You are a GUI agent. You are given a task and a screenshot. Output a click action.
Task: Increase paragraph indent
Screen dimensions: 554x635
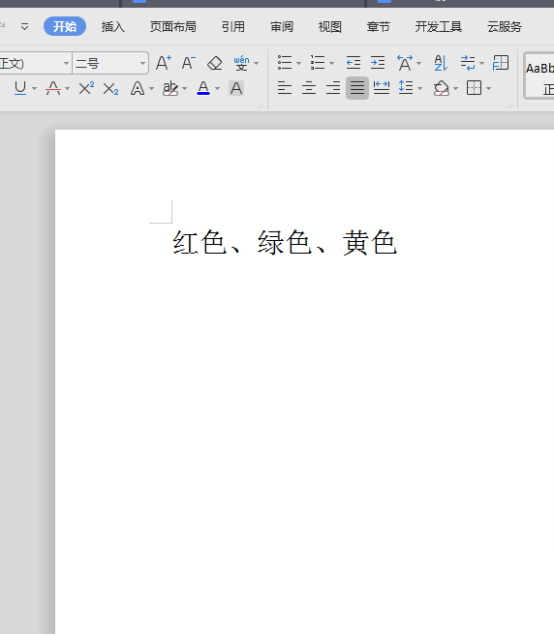pos(377,63)
